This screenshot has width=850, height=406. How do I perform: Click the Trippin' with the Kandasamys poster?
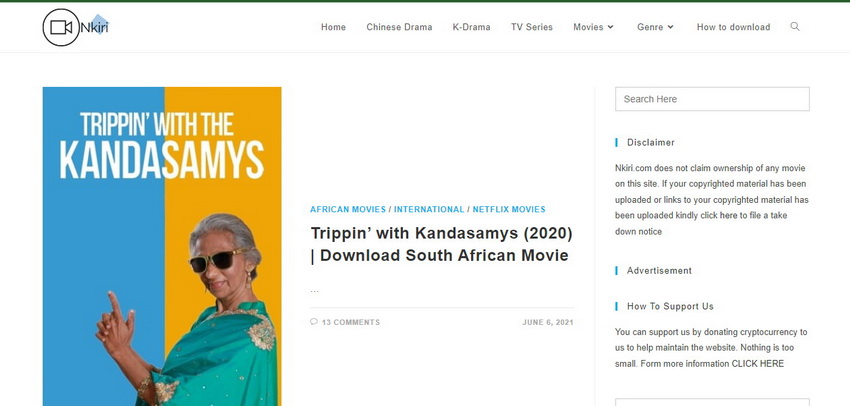(x=161, y=246)
